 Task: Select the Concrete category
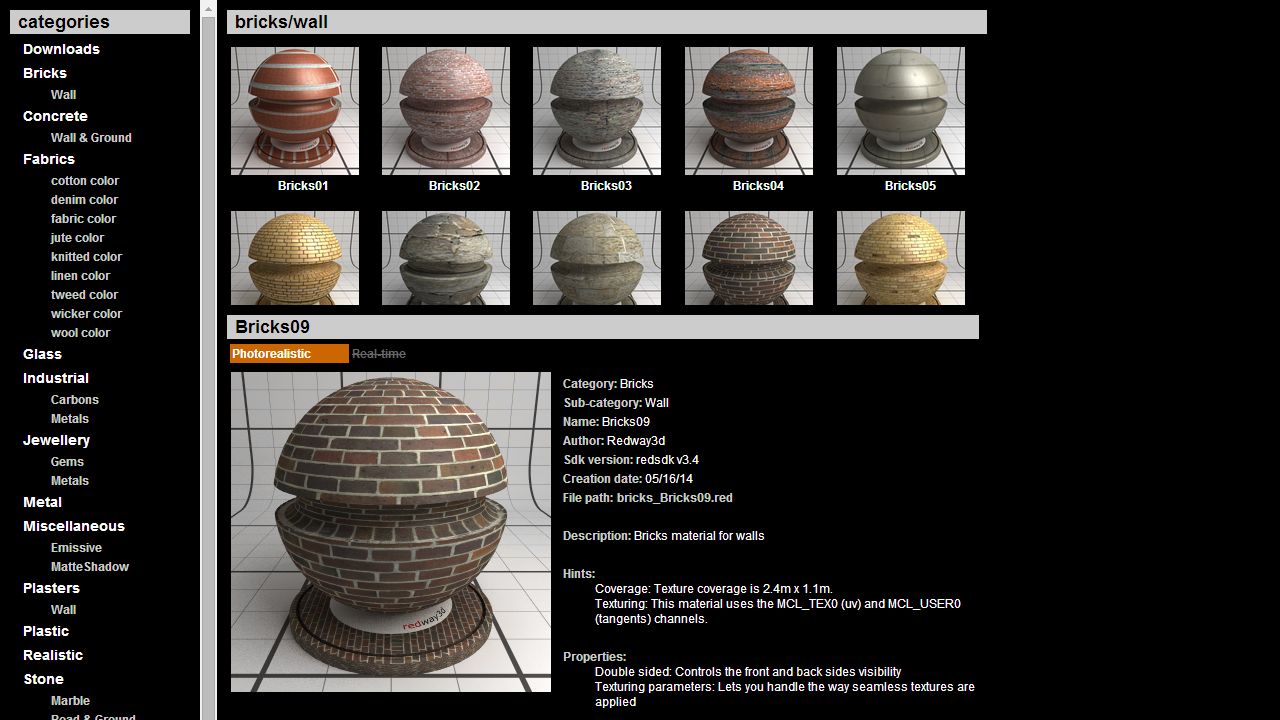[x=55, y=116]
